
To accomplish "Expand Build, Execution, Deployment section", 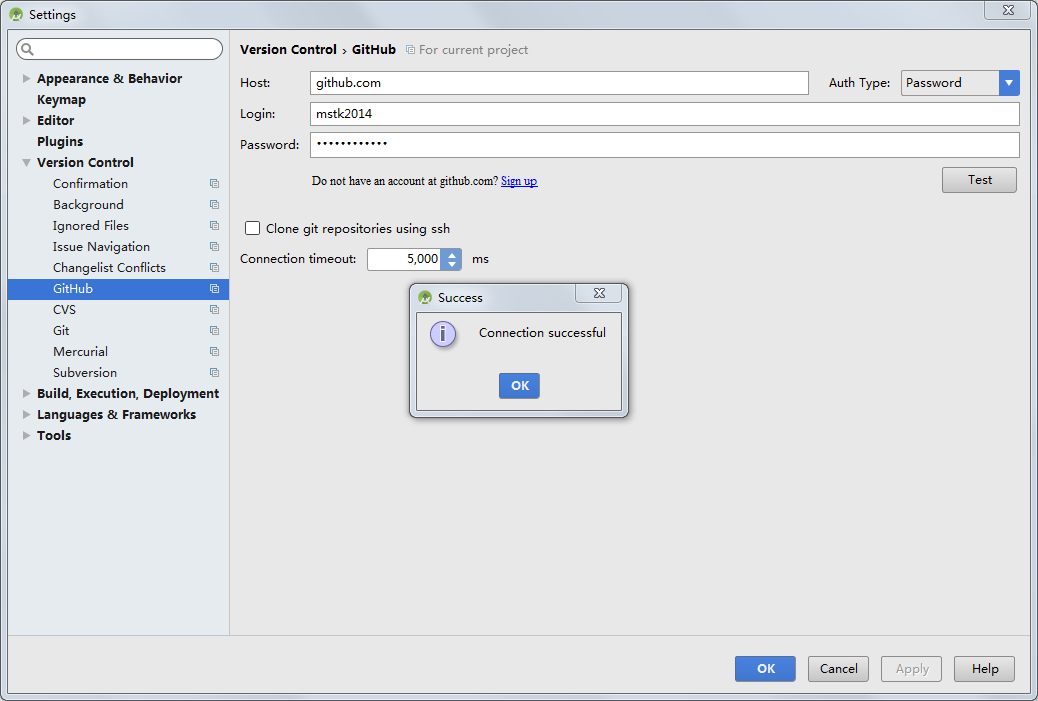I will (27, 394).
